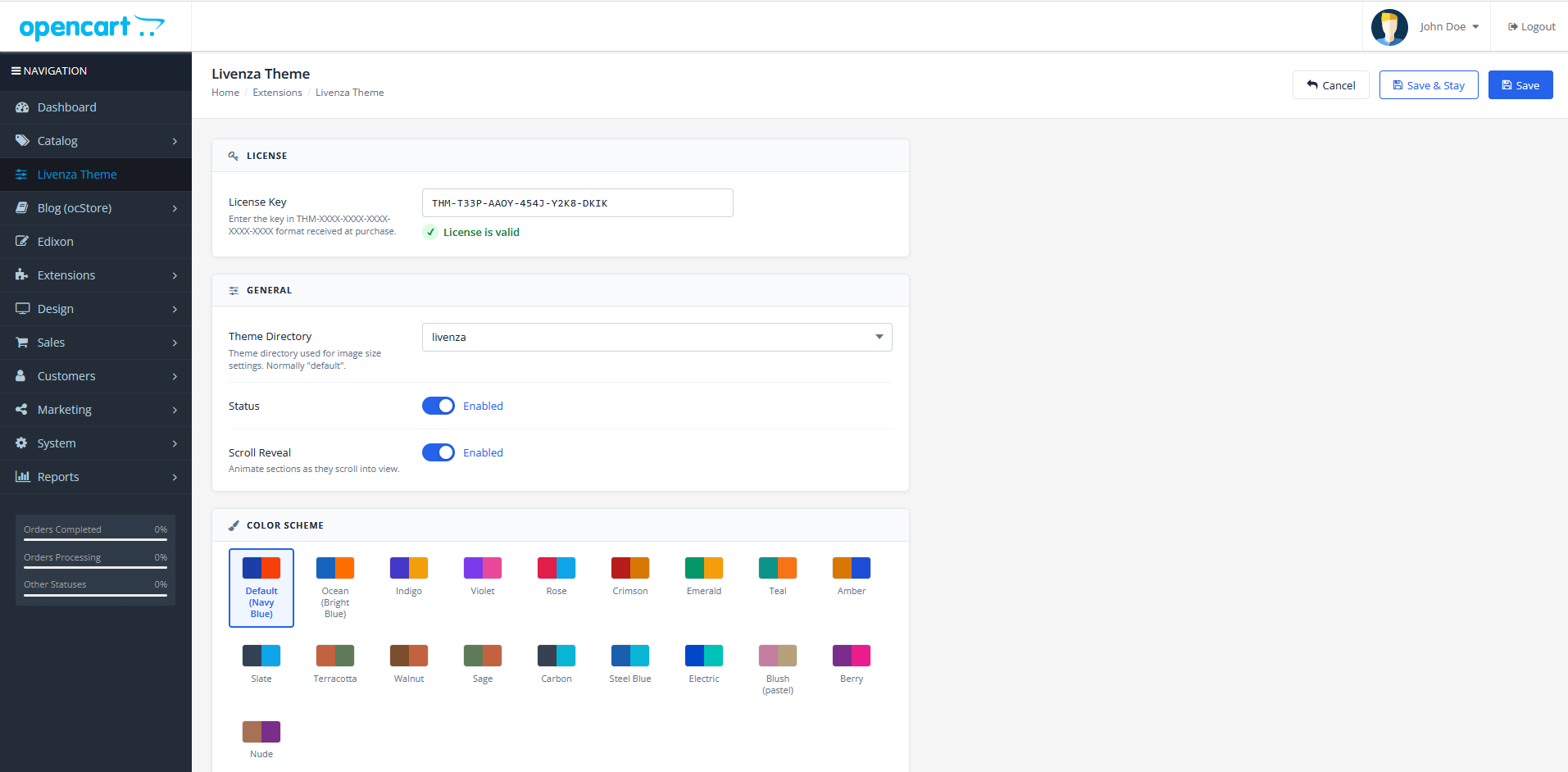Expand the Marketing menu chevron
This screenshot has width=1568, height=772.
(175, 410)
